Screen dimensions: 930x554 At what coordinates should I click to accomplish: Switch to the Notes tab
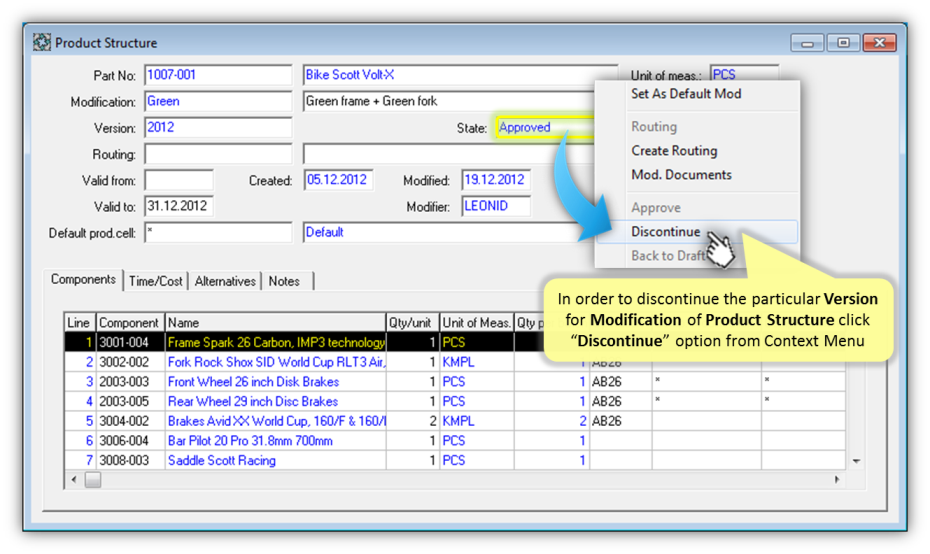284,281
